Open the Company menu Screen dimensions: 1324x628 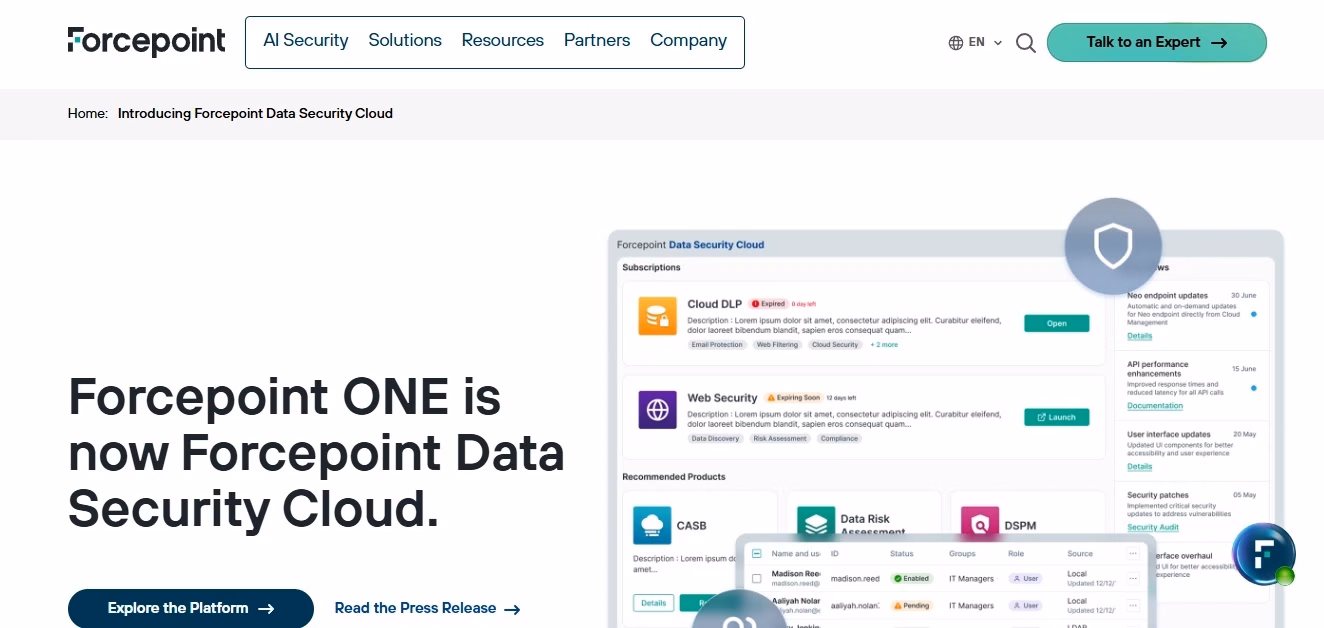[689, 40]
